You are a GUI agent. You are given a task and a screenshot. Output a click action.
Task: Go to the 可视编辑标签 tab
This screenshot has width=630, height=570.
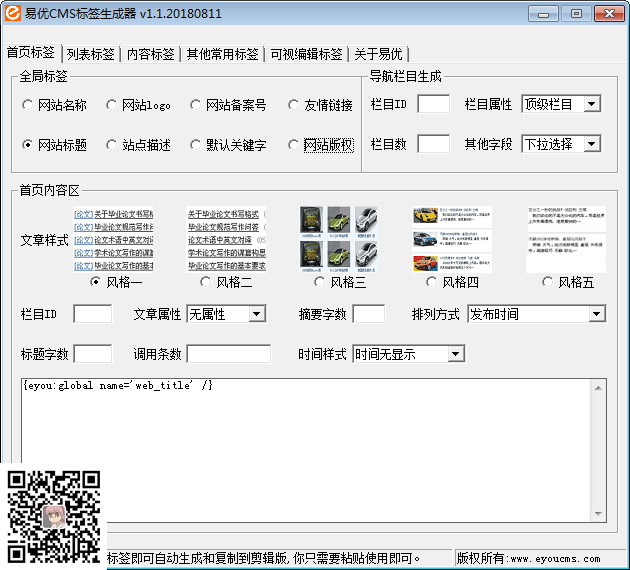pyautogui.click(x=306, y=54)
